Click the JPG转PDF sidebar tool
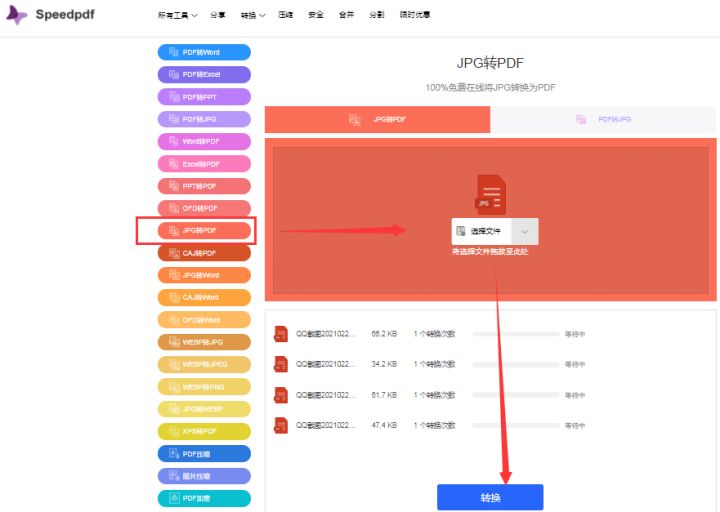The width and height of the screenshot is (720, 512). coord(204,231)
